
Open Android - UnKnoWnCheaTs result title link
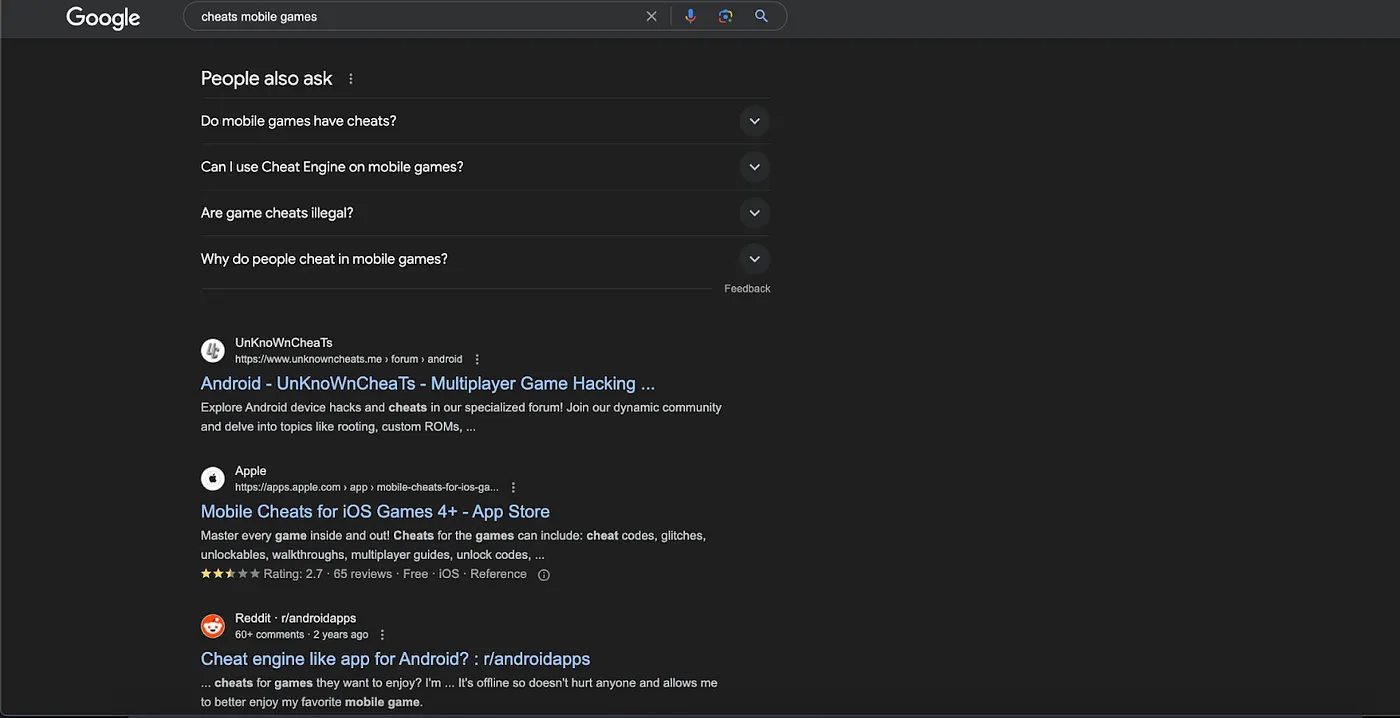click(428, 383)
